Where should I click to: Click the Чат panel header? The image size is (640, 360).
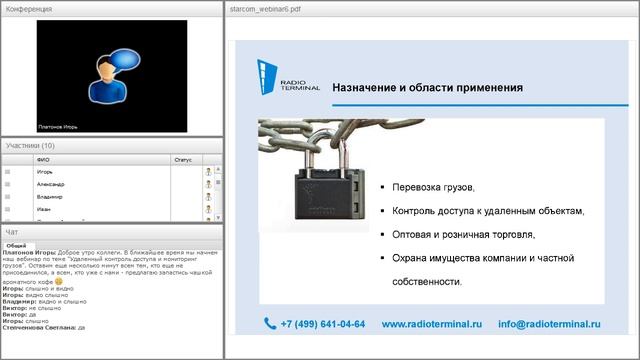tap(112, 232)
